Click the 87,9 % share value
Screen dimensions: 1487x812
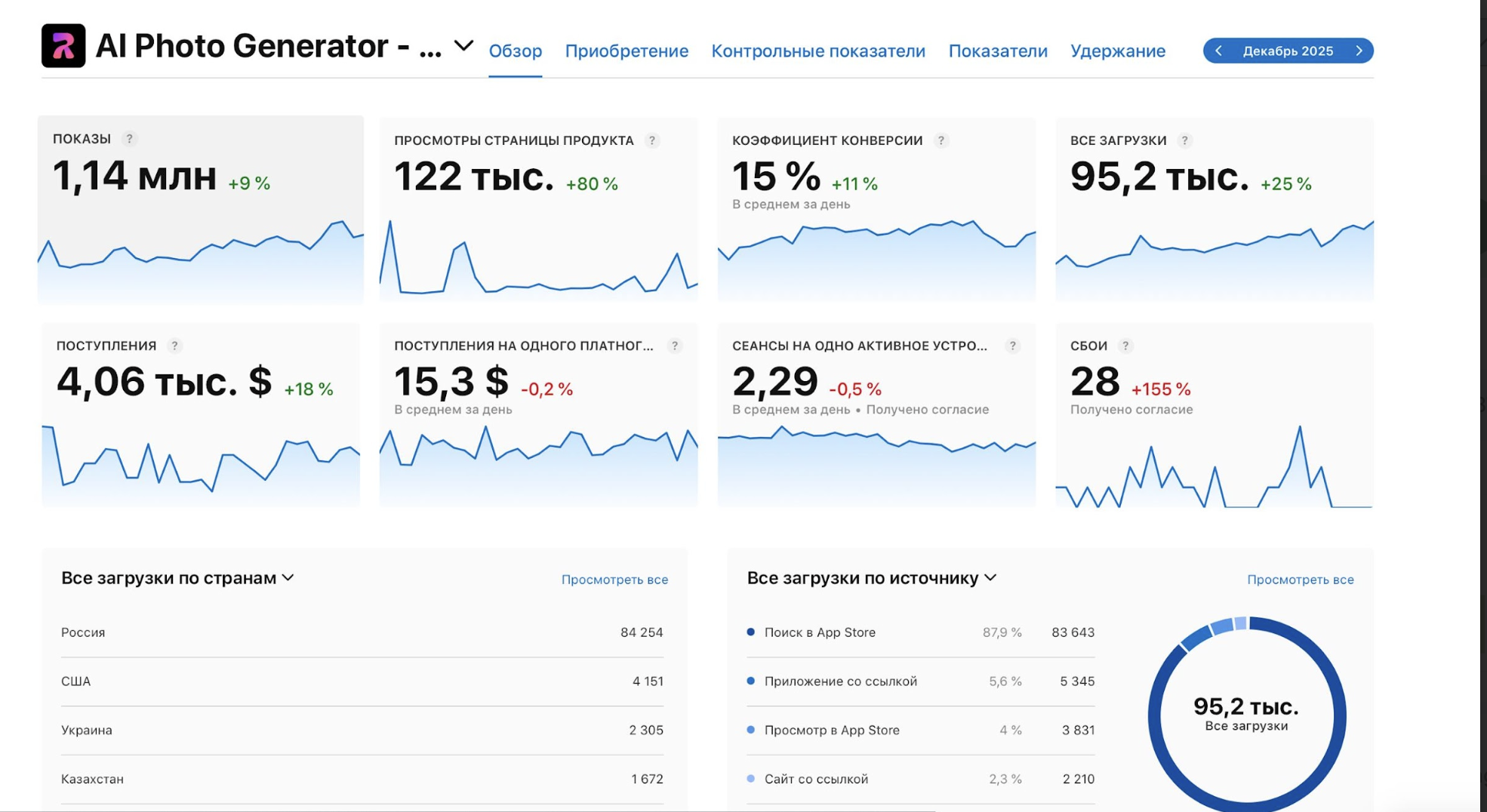point(1002,632)
